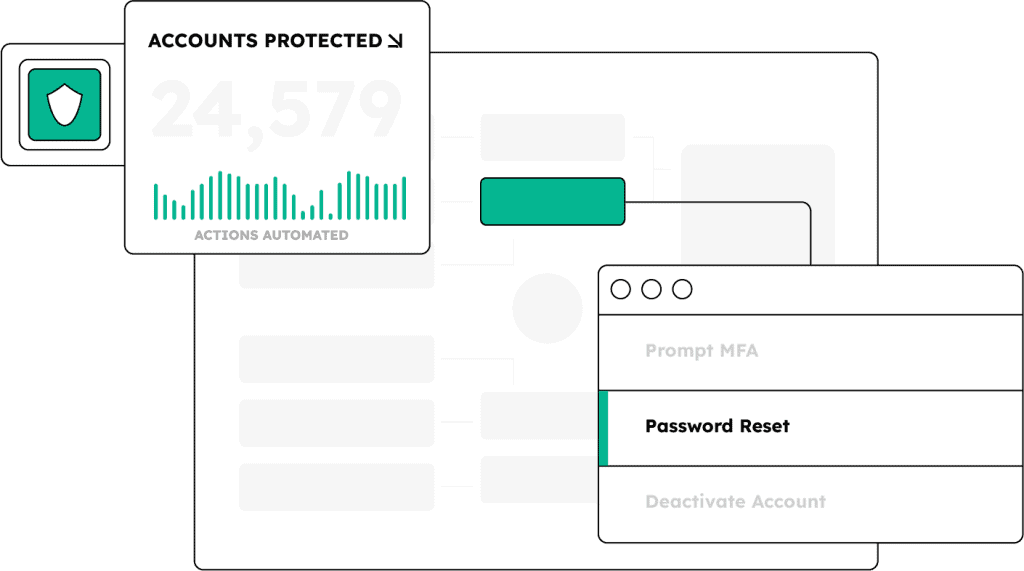Click the first circle in the window header
Image resolution: width=1024 pixels, height=571 pixels.
[x=620, y=289]
